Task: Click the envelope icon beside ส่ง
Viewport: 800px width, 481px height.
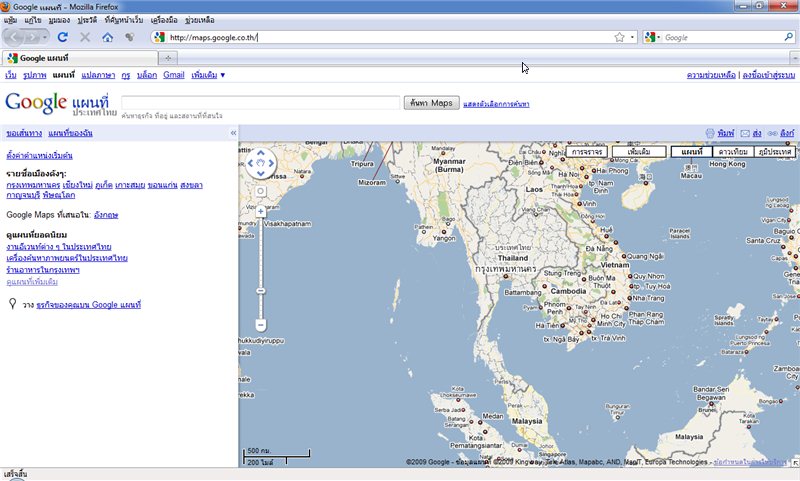Action: tap(745, 133)
